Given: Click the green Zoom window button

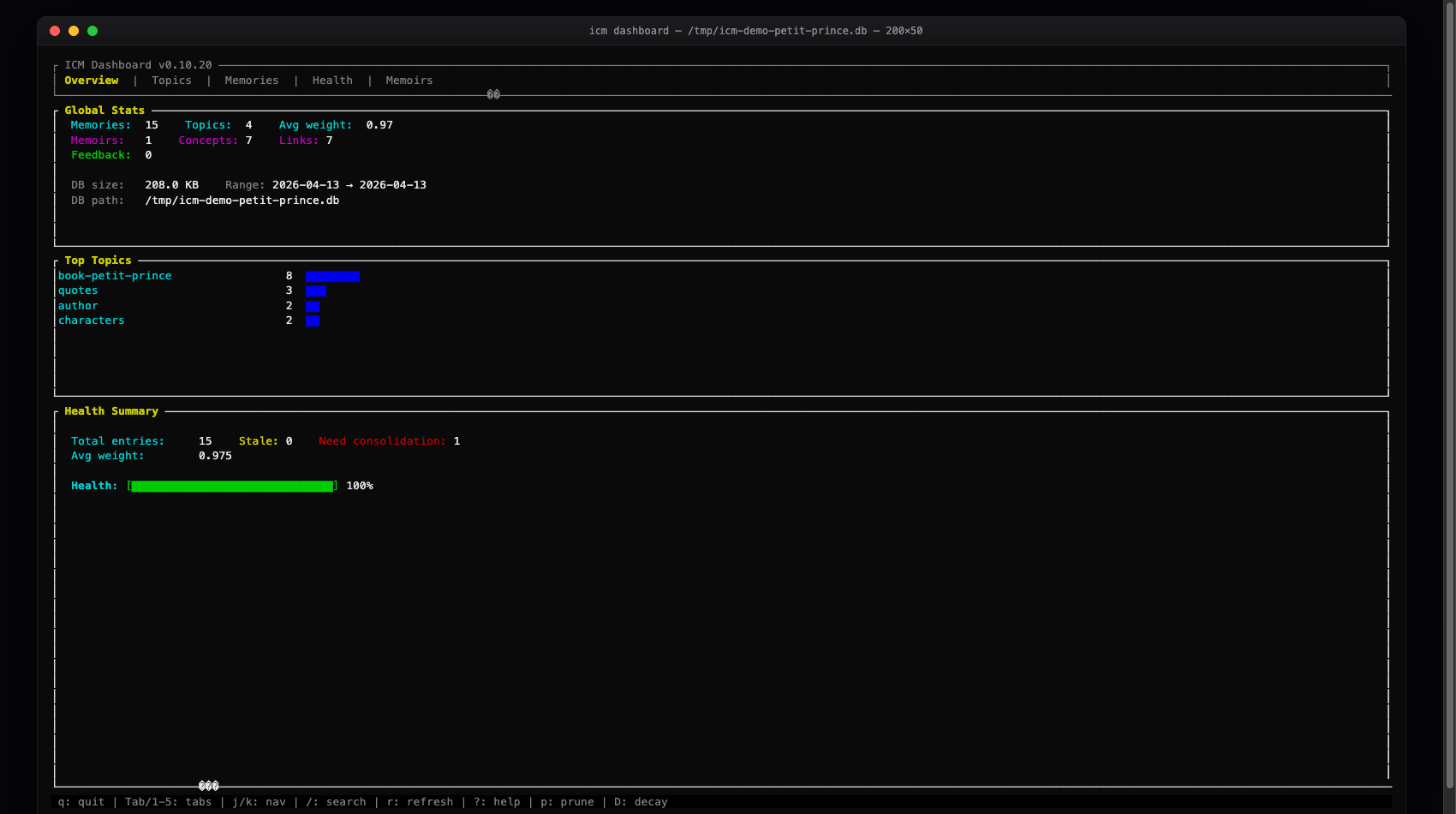Looking at the screenshot, I should pyautogui.click(x=92, y=30).
